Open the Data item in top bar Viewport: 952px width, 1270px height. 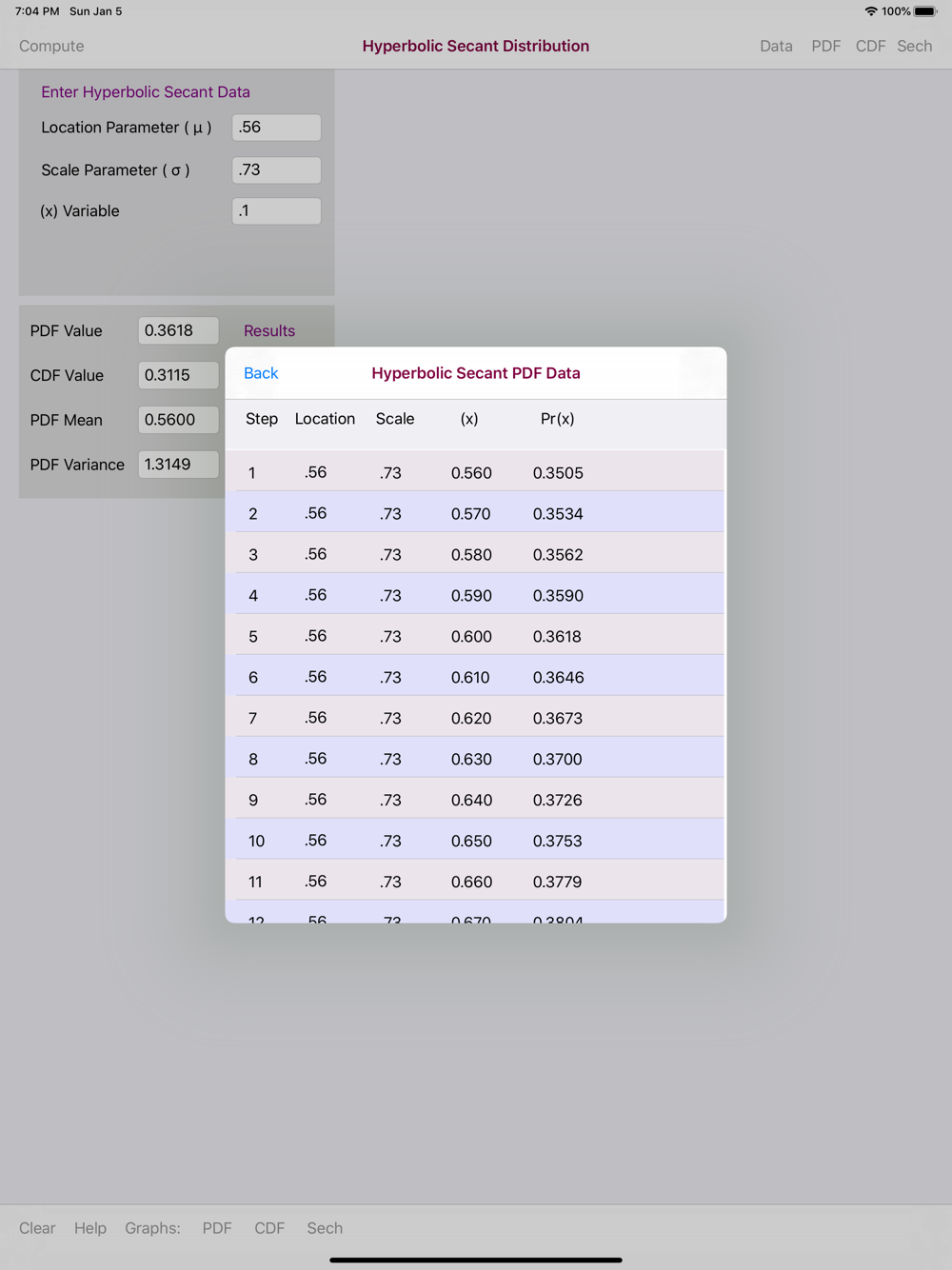[x=776, y=46]
